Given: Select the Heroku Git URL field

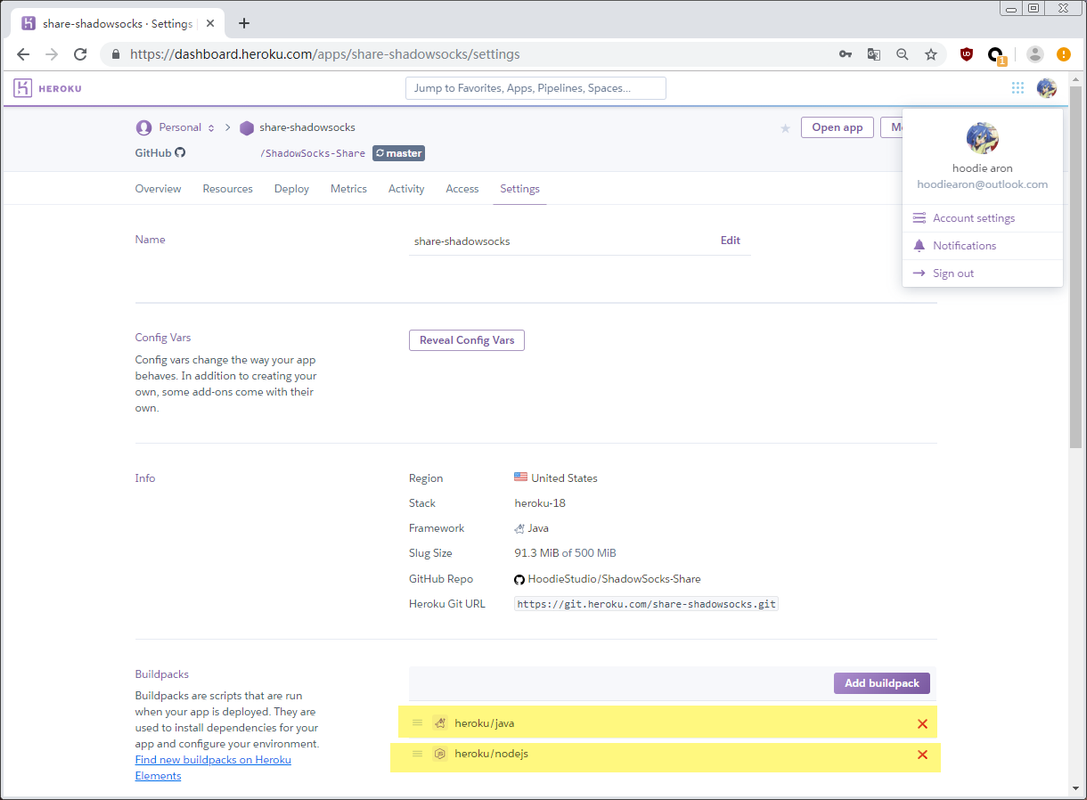Looking at the screenshot, I should [x=646, y=604].
